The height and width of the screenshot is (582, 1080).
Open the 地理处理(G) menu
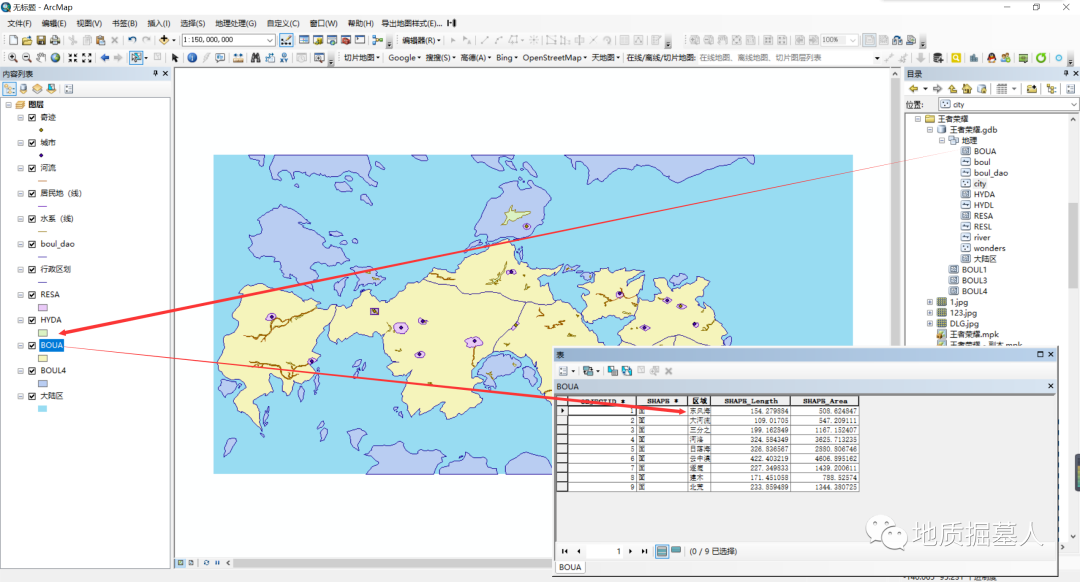pyautogui.click(x=236, y=23)
